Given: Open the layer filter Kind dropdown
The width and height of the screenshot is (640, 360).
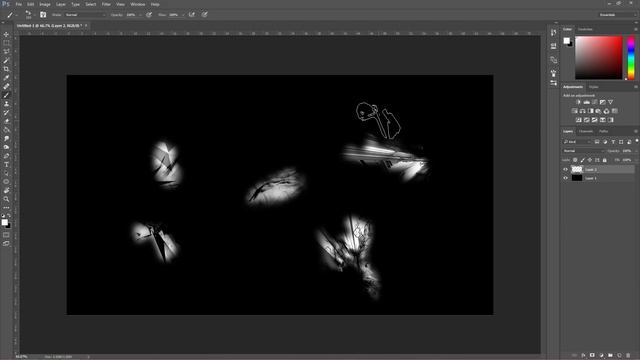Looking at the screenshot, I should (577, 142).
